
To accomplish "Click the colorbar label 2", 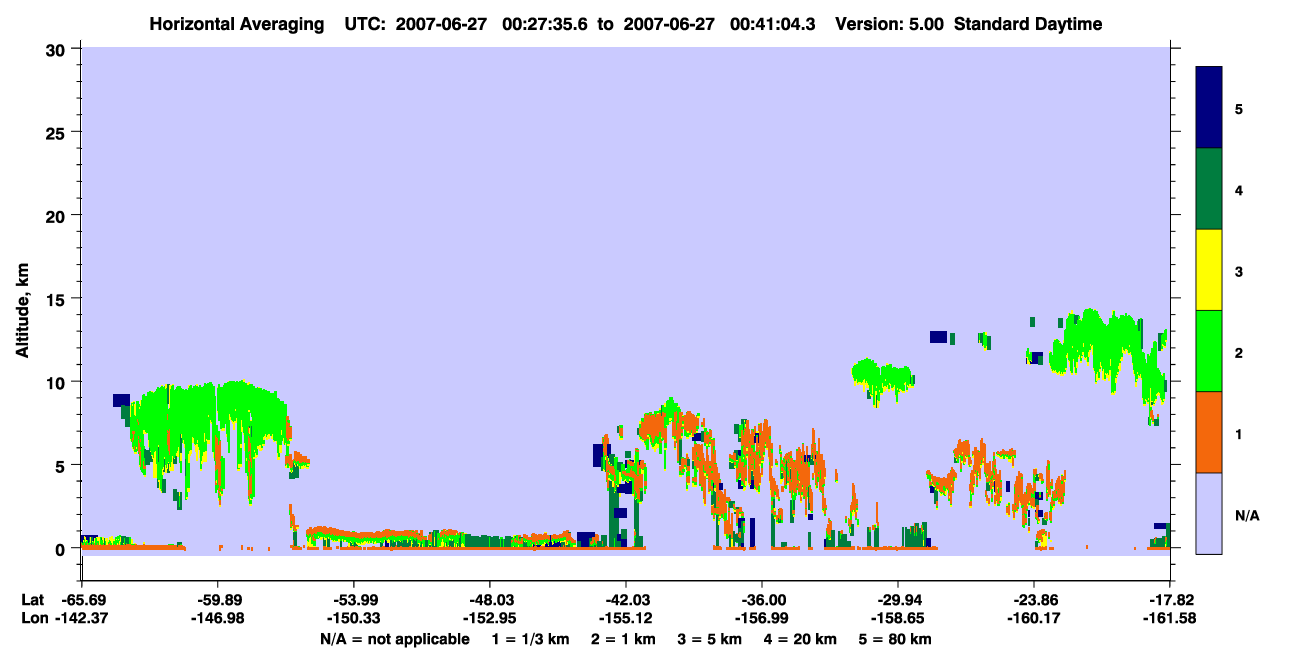I will 1238,352.
